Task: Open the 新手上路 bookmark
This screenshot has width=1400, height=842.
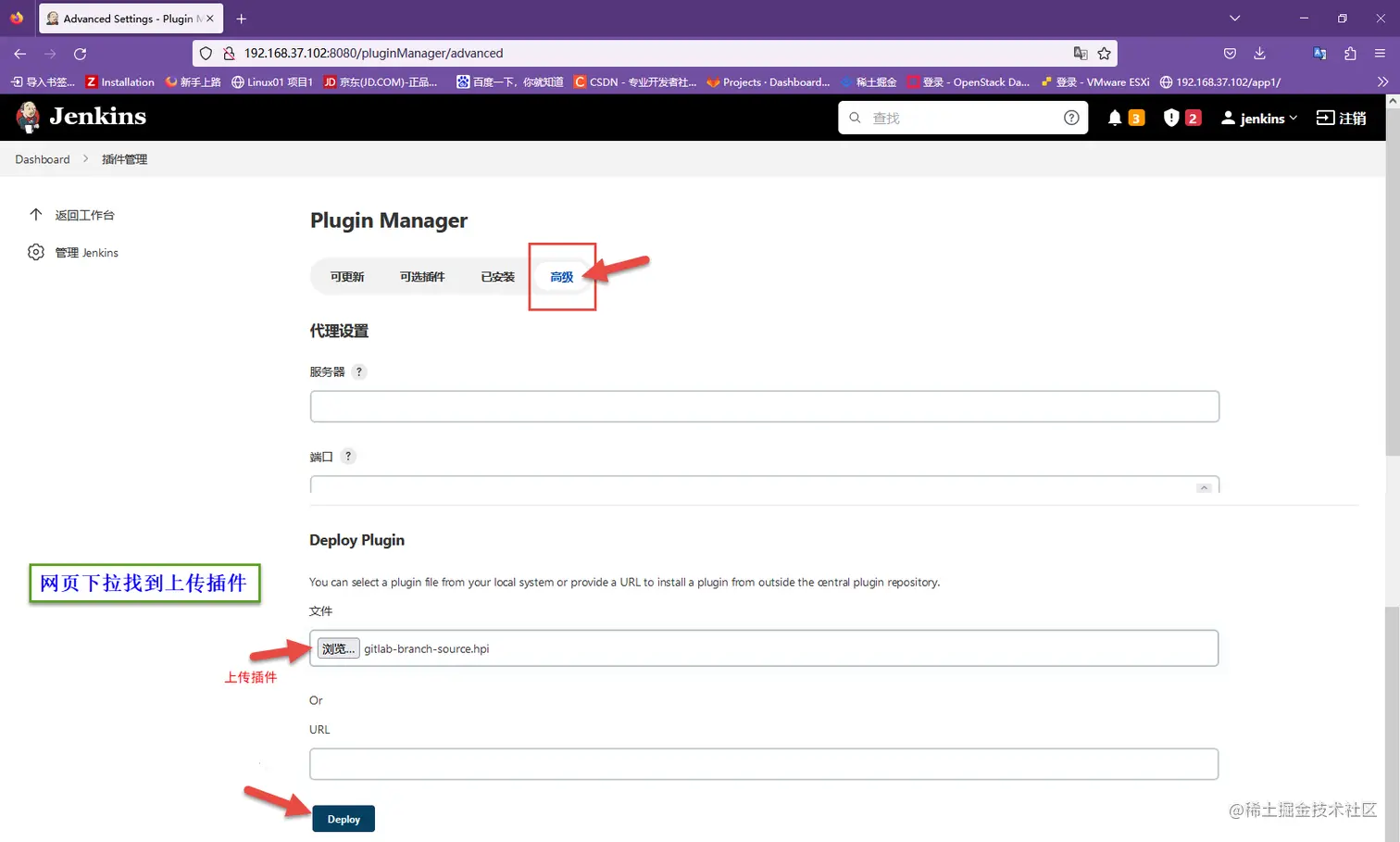Action: click(193, 82)
